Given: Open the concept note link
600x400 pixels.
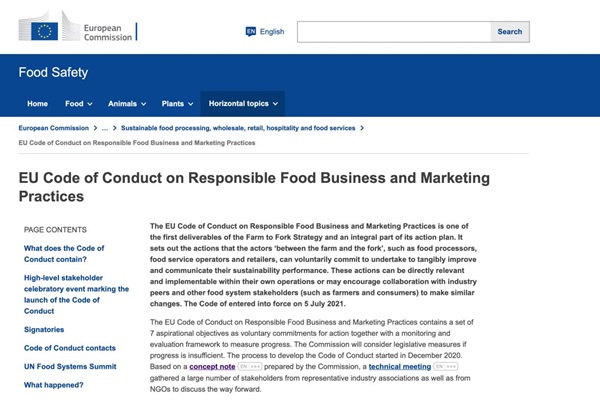Looking at the screenshot, I should pyautogui.click(x=212, y=367).
